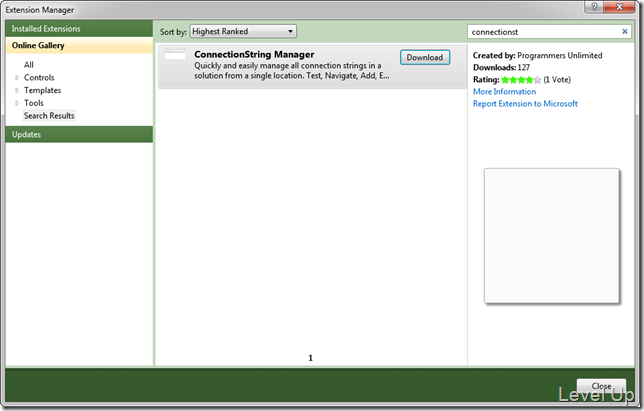Click the ConnectionString Manager extension icon
Viewport: 644px width, 411px height.
(x=175, y=55)
